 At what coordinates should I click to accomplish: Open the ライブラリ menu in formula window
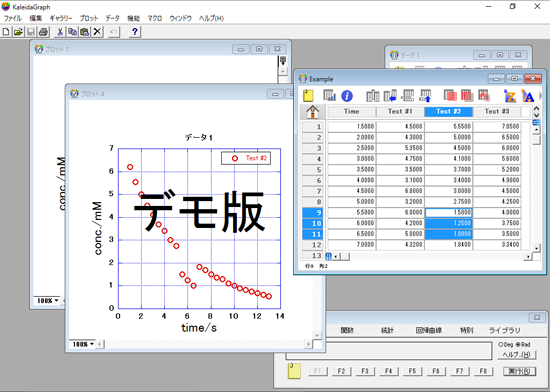point(504,330)
